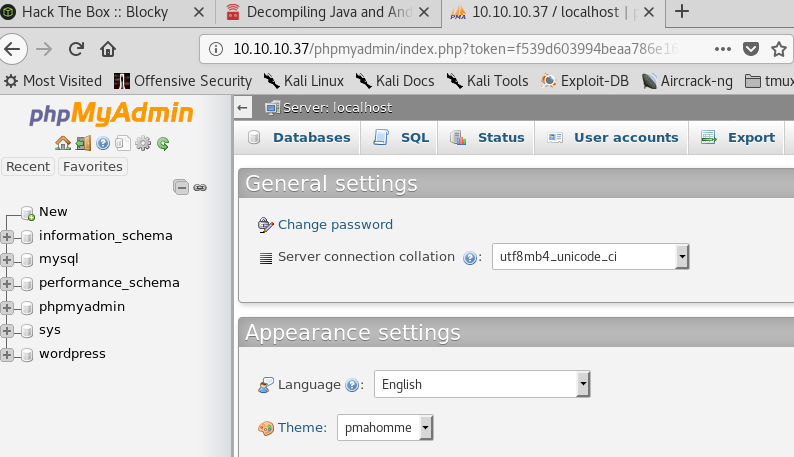Open navigation panel settings gear icon
This screenshot has width=794, height=457.
143,143
